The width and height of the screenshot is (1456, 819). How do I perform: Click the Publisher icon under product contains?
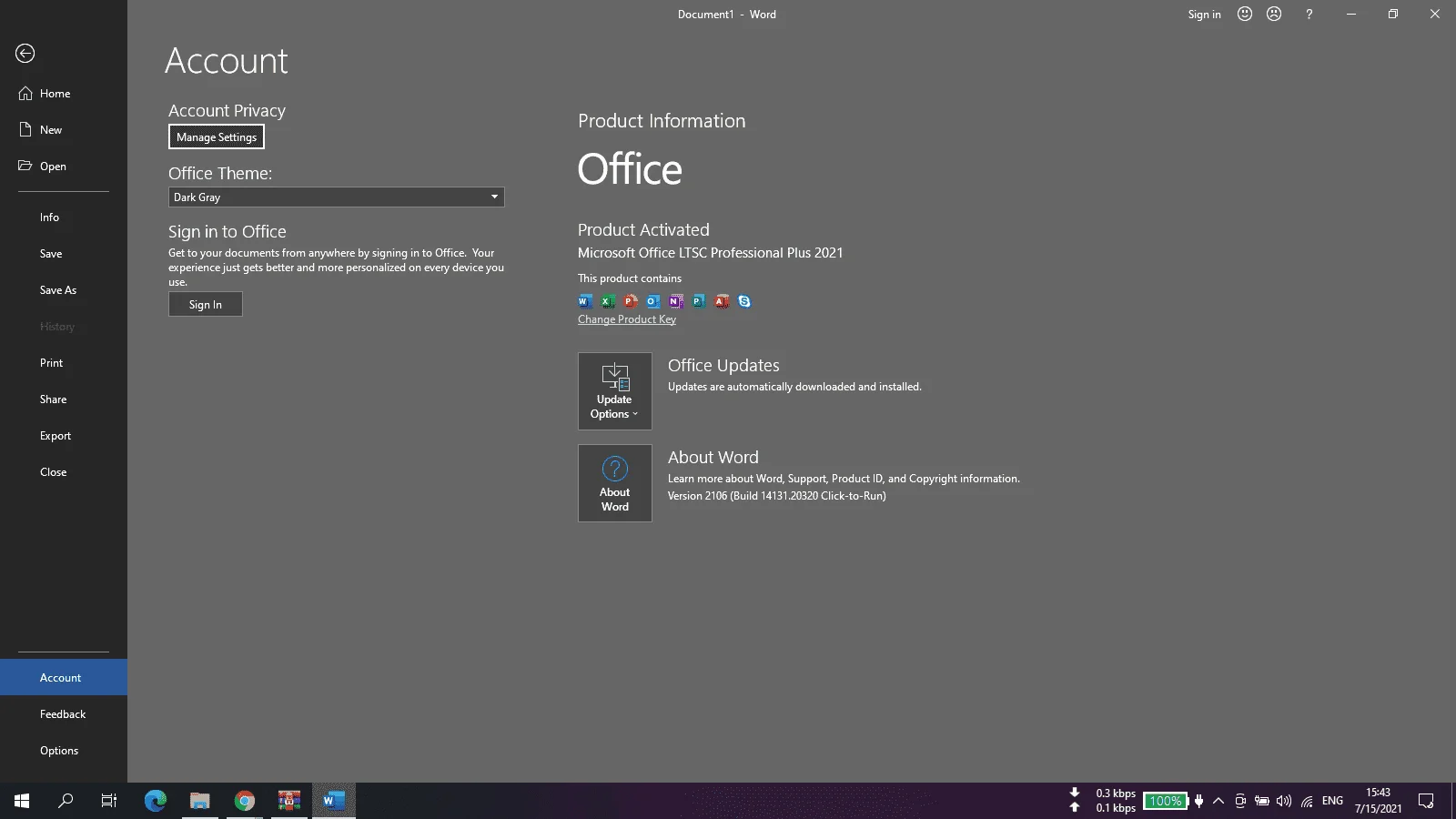[x=699, y=301]
